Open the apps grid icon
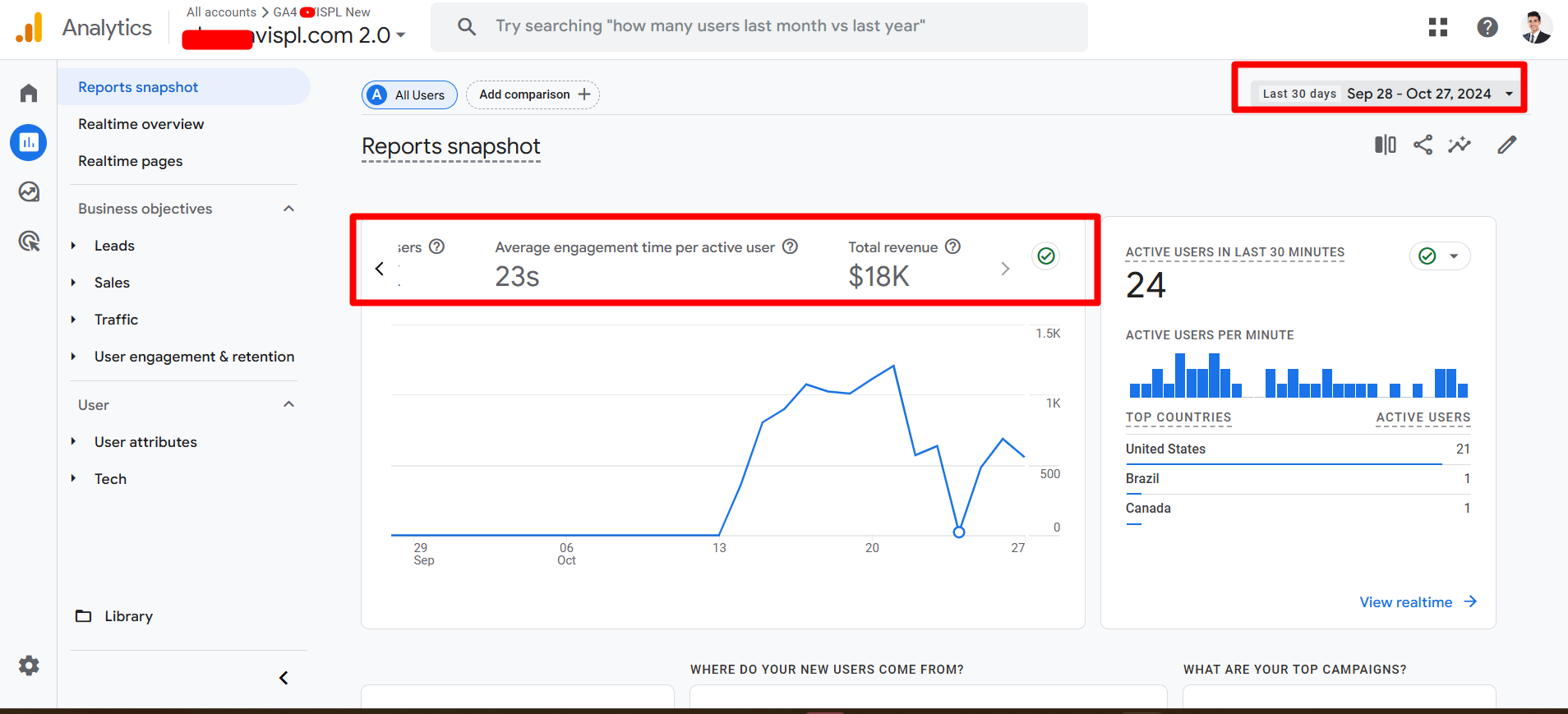The width and height of the screenshot is (1568, 714). point(1437,27)
